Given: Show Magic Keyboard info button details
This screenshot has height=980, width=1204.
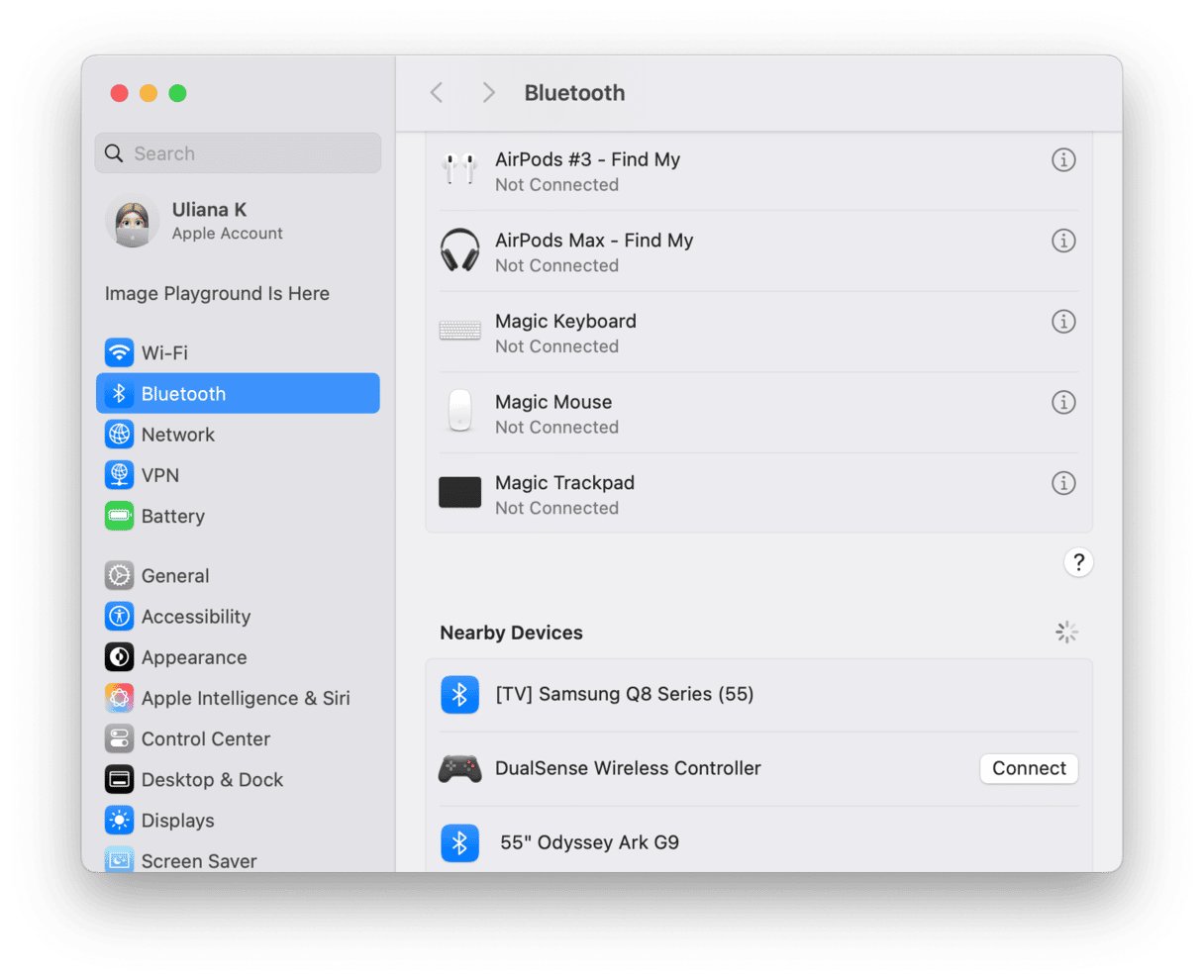Looking at the screenshot, I should coord(1063,322).
